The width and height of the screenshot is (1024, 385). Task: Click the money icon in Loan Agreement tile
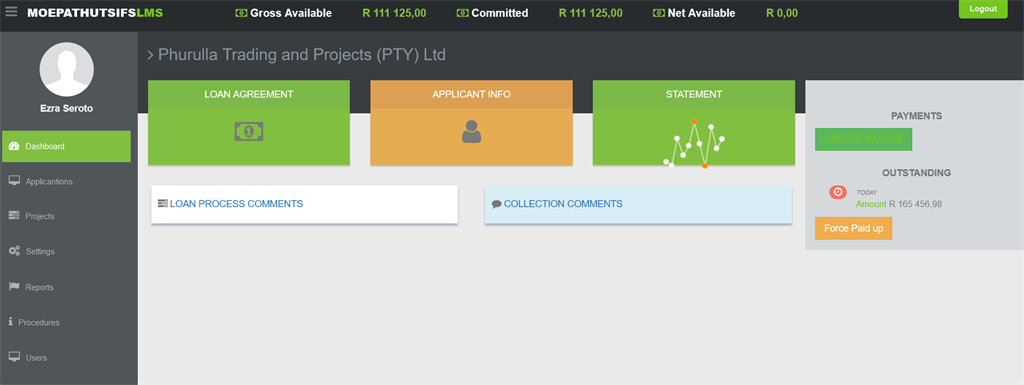[x=249, y=132]
